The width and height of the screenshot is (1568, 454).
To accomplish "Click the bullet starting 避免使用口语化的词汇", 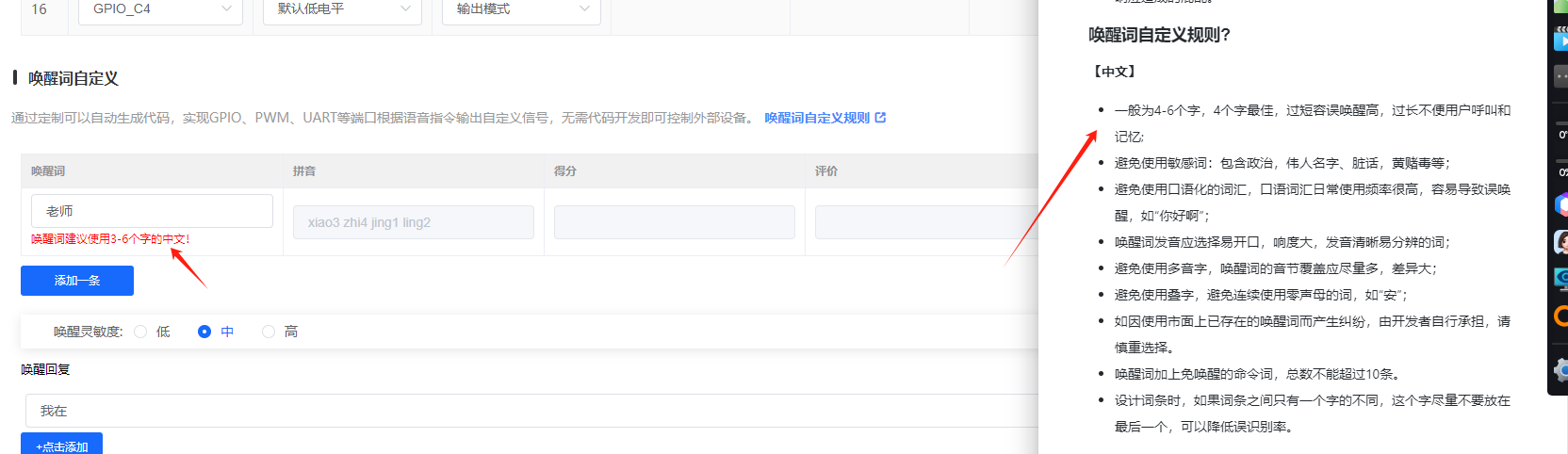I will (1313, 203).
